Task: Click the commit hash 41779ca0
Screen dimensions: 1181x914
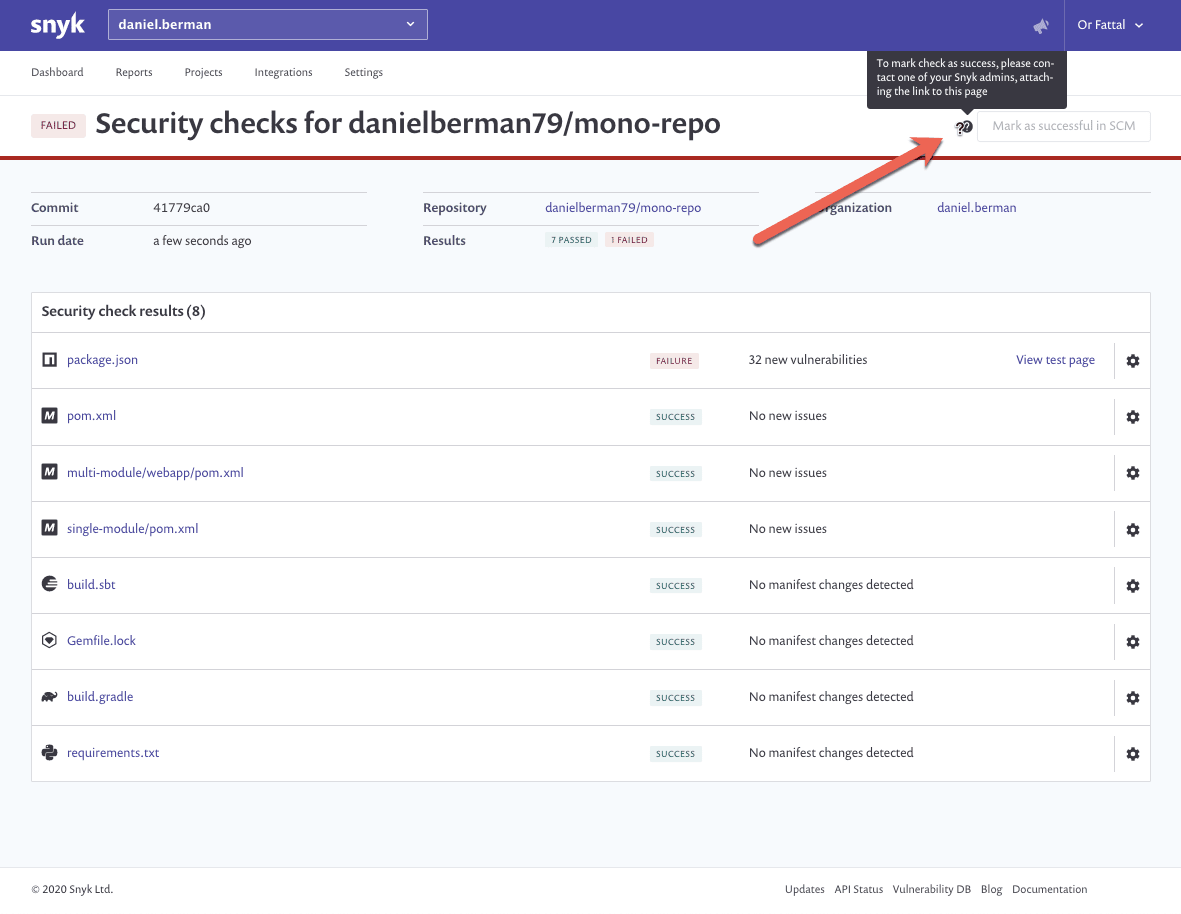Action: (182, 208)
